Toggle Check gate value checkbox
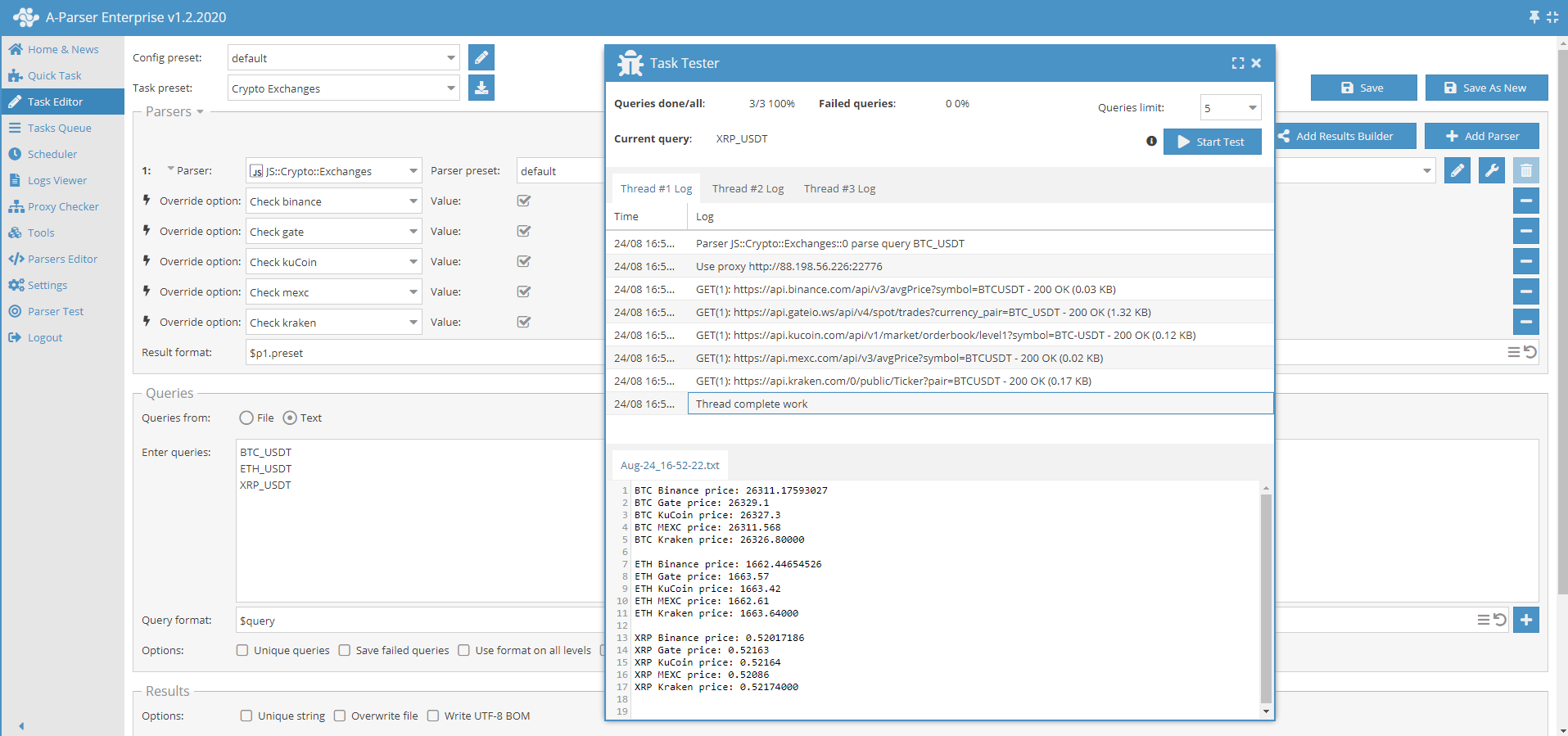 coord(524,231)
